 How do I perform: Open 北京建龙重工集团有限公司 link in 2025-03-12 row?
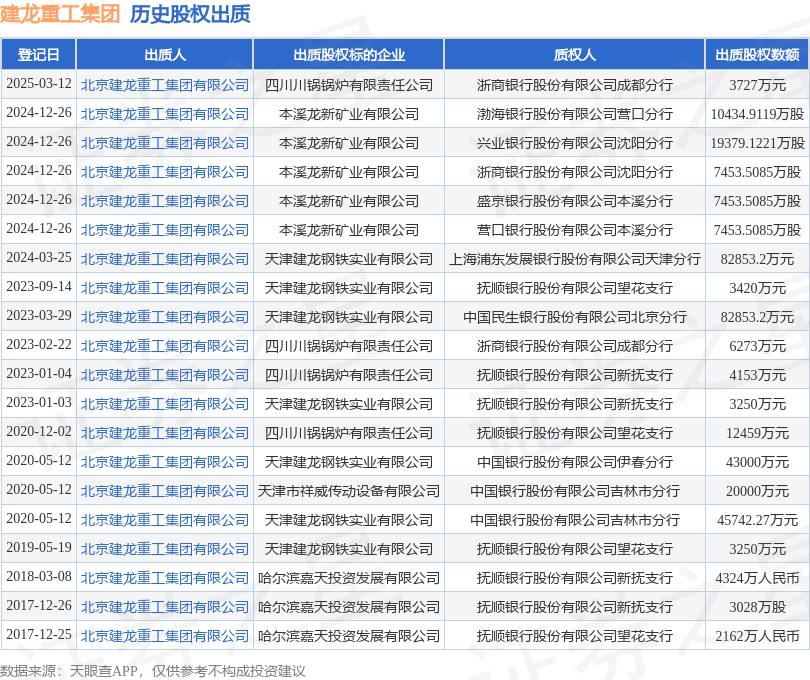165,85
